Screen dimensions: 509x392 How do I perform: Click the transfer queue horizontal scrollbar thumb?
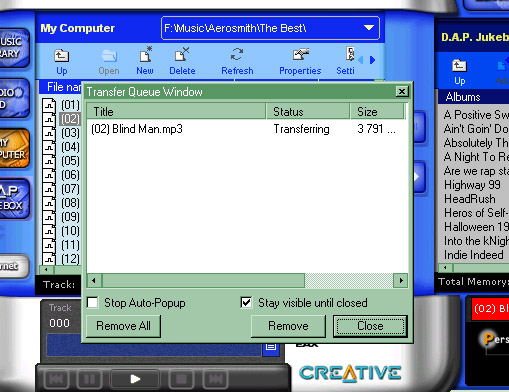[203, 281]
